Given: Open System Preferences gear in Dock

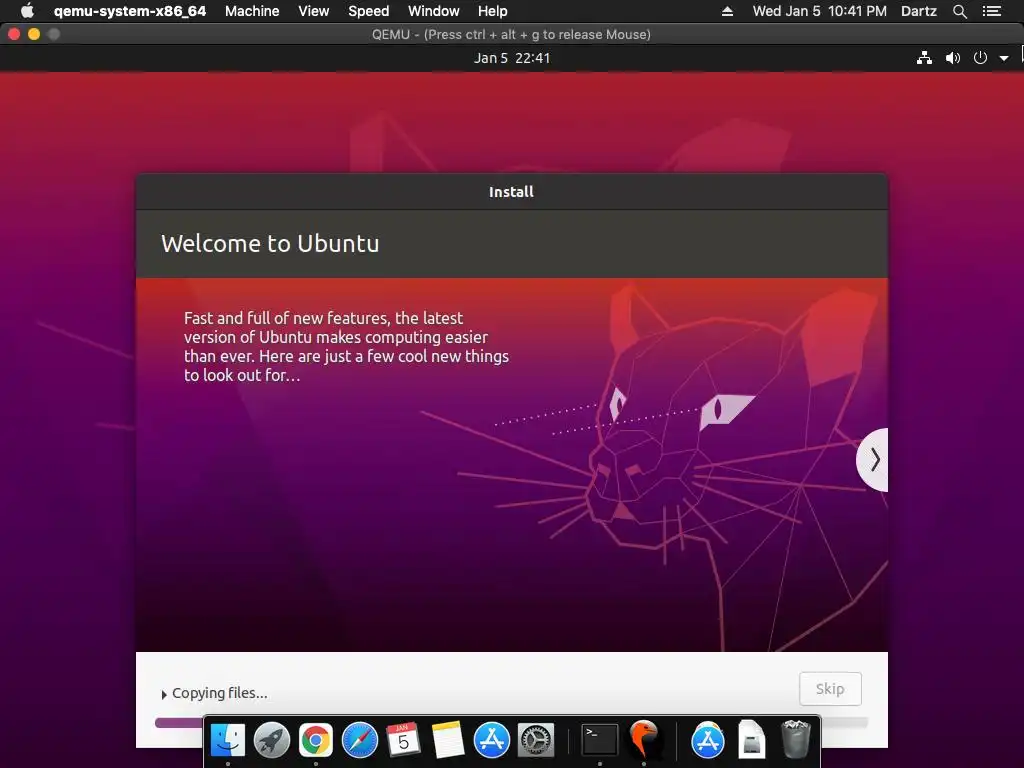Looking at the screenshot, I should [x=536, y=741].
